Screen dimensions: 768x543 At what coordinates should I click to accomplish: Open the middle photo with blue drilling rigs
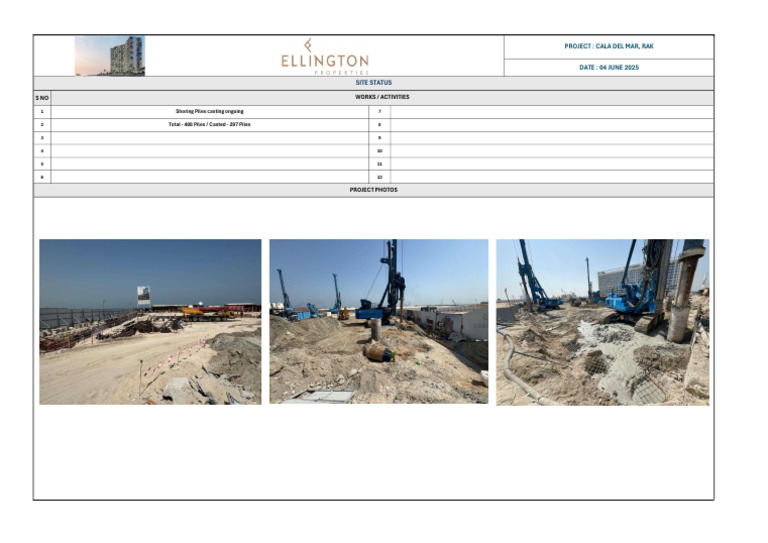(379, 321)
